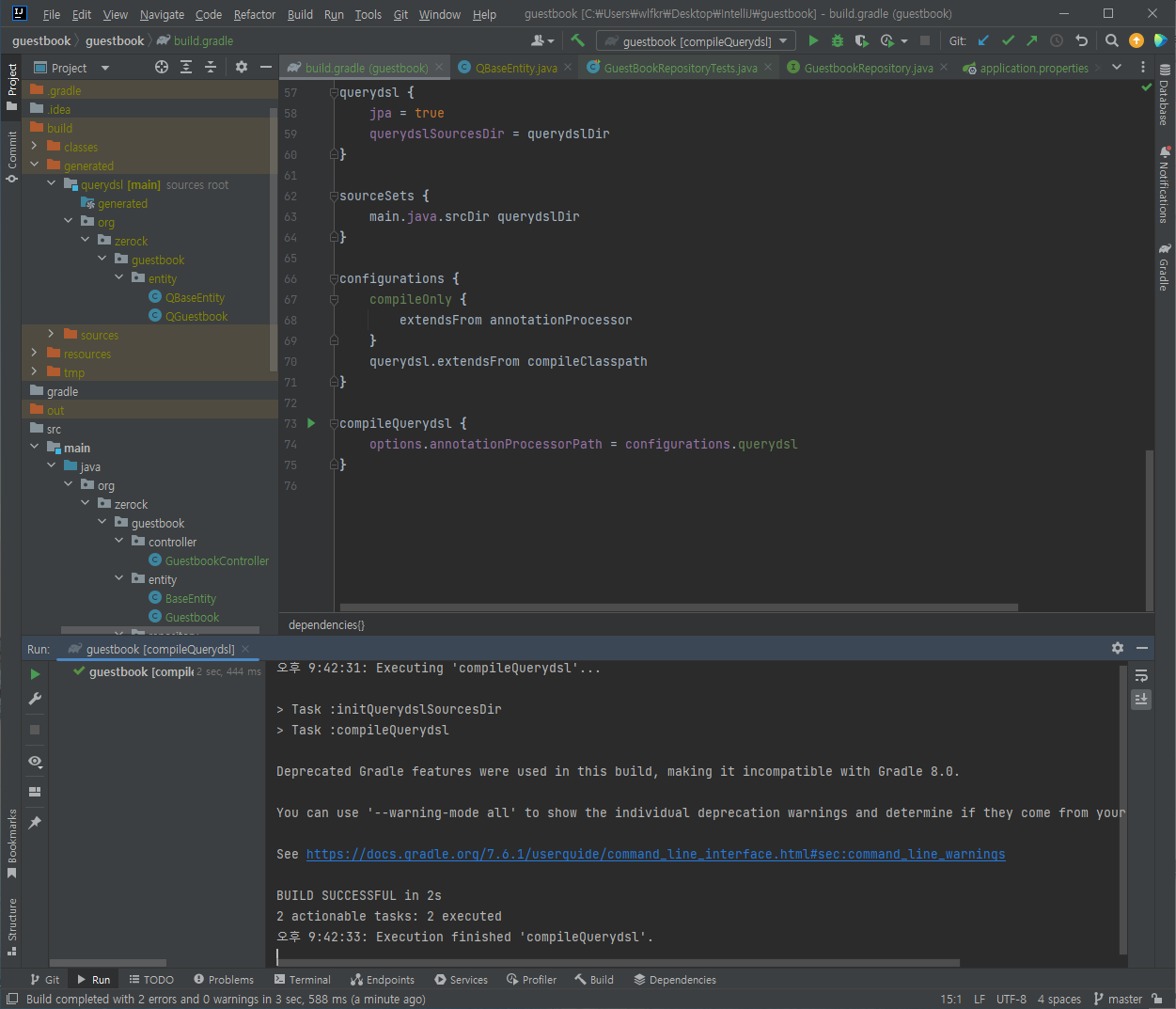Open the Refactor menu
This screenshot has width=1176, height=1009.
click(x=255, y=14)
